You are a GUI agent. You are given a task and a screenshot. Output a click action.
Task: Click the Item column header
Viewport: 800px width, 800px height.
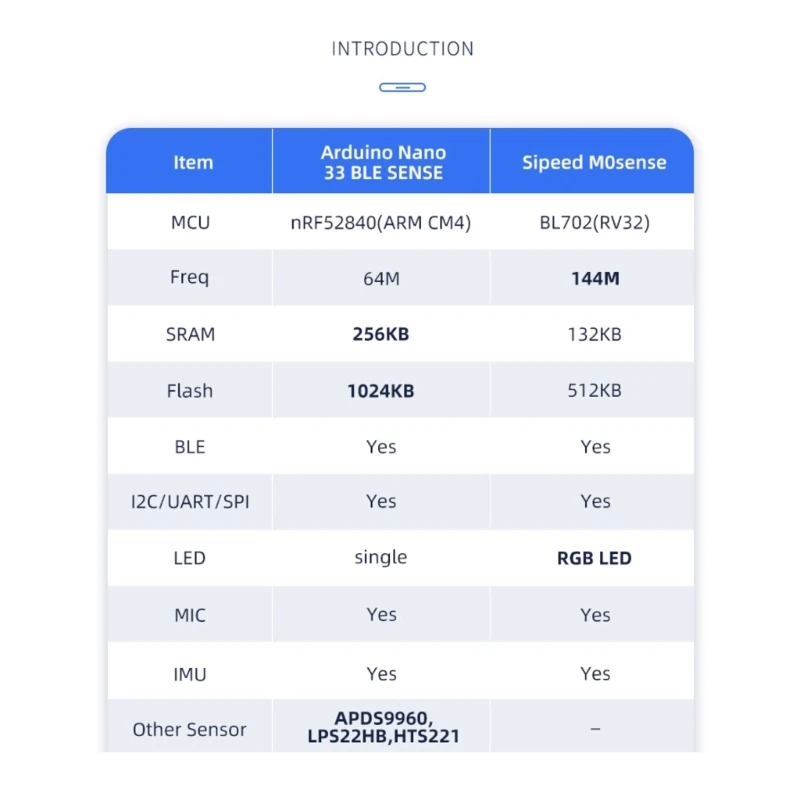(193, 162)
